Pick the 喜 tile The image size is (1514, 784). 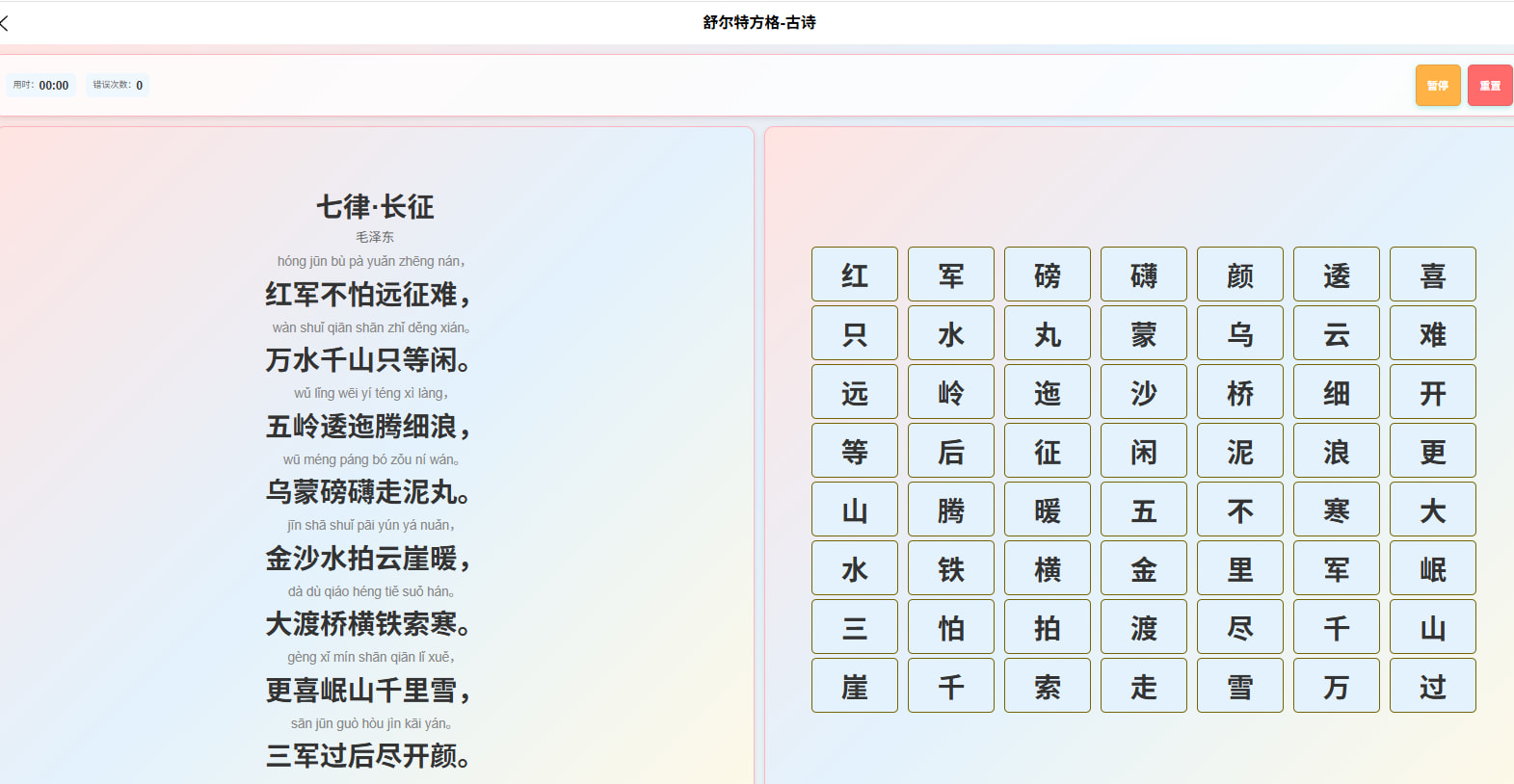coord(1433,274)
